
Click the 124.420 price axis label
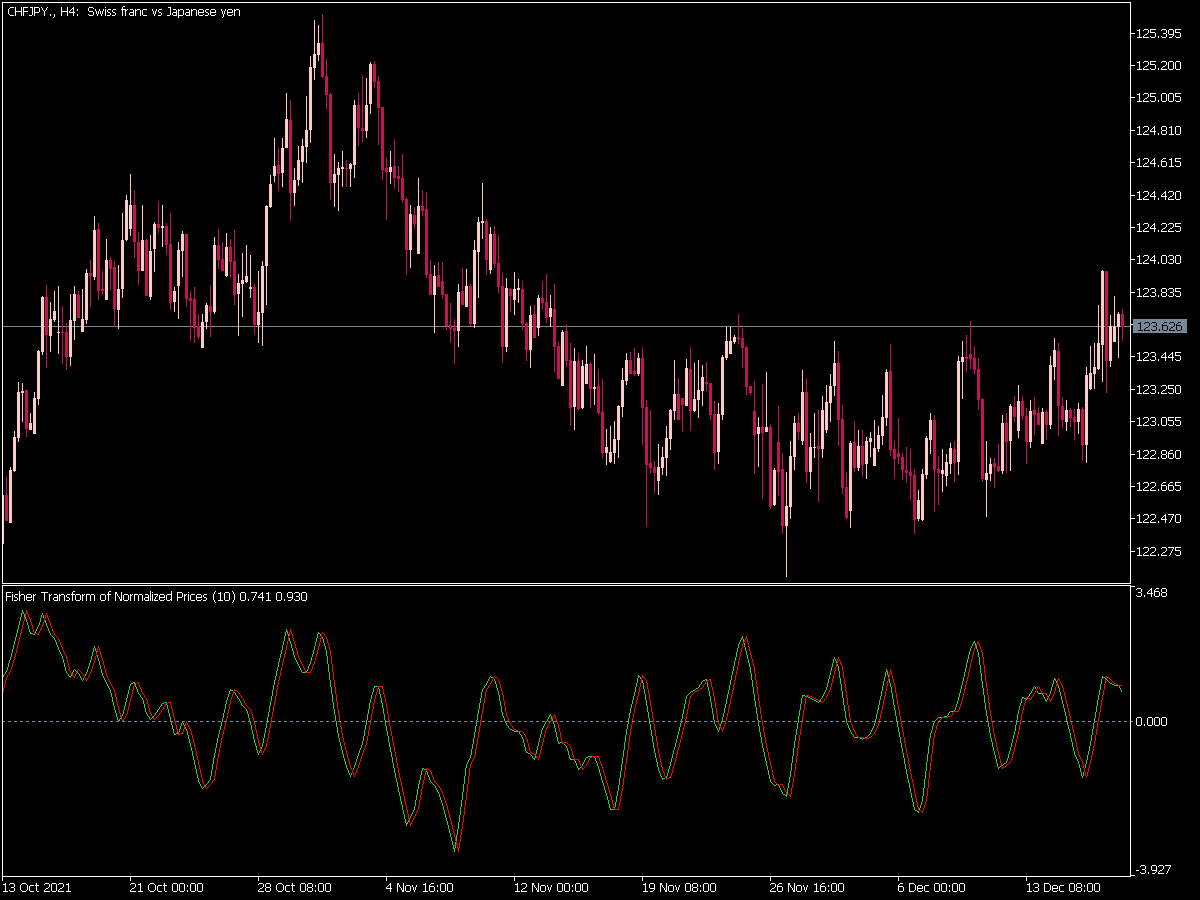click(1160, 195)
